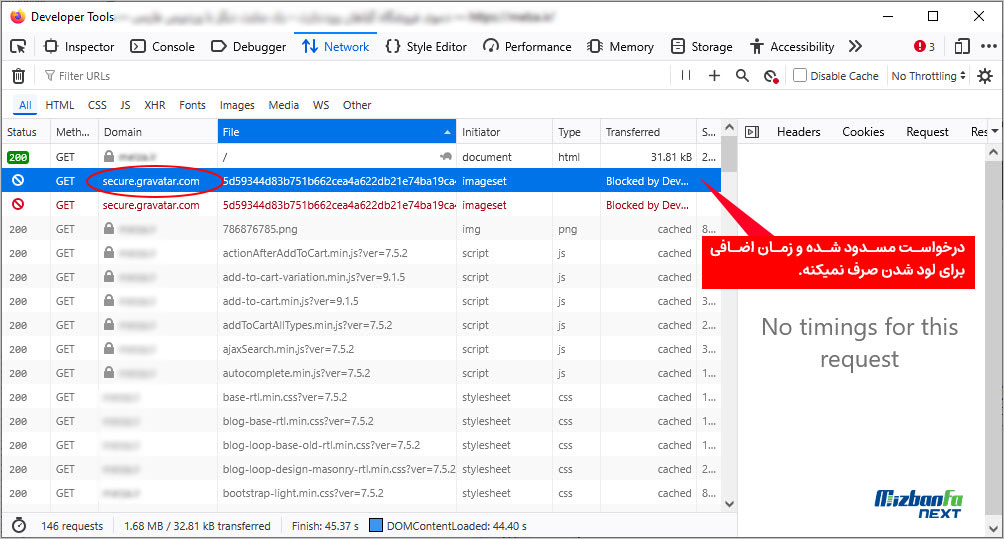1004x539 pixels.
Task: Enable the Disable Cache checkbox
Action: click(800, 76)
